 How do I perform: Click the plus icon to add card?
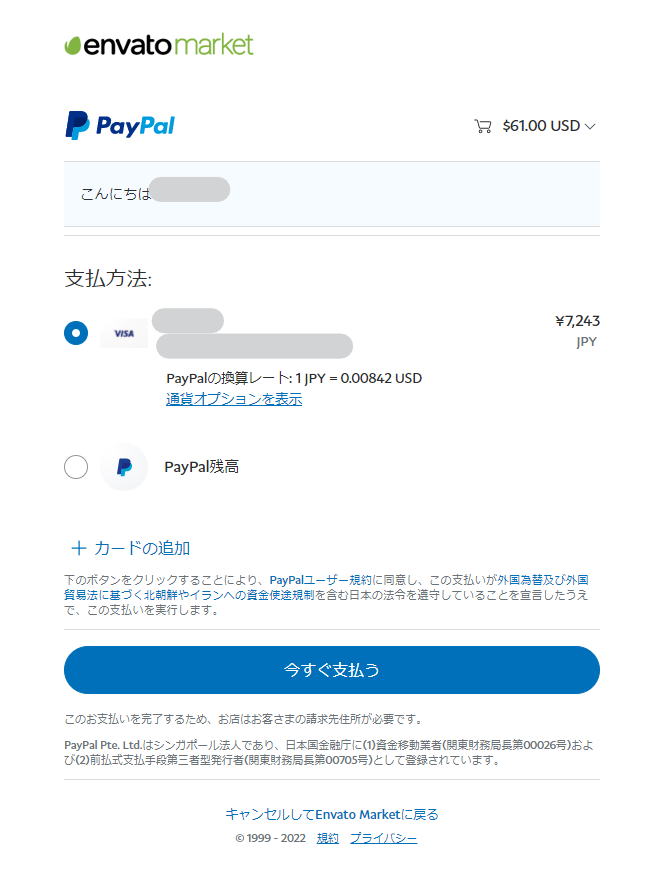click(78, 549)
